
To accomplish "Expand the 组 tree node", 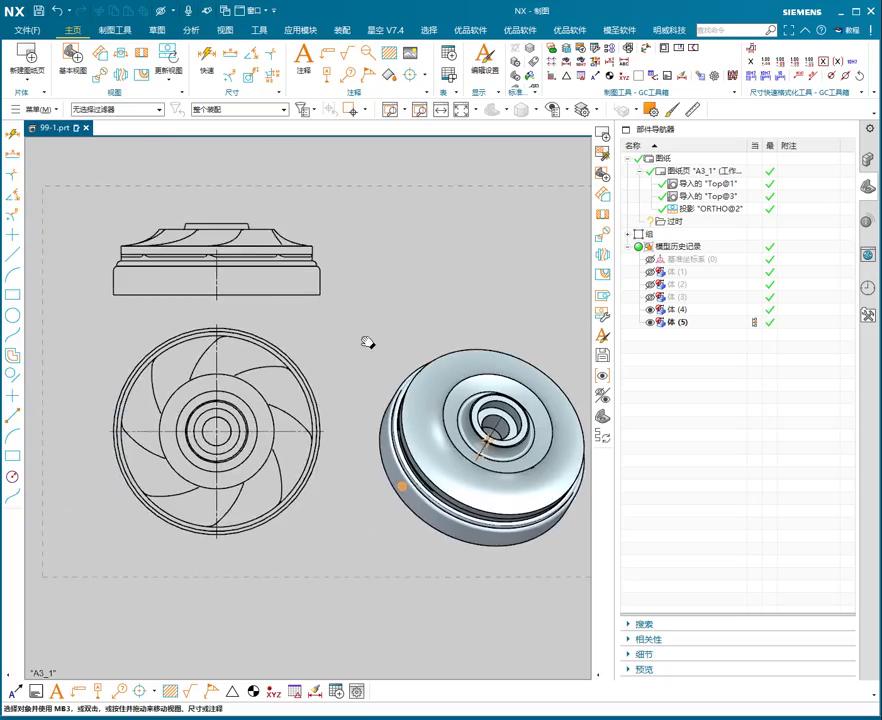I will tap(628, 234).
